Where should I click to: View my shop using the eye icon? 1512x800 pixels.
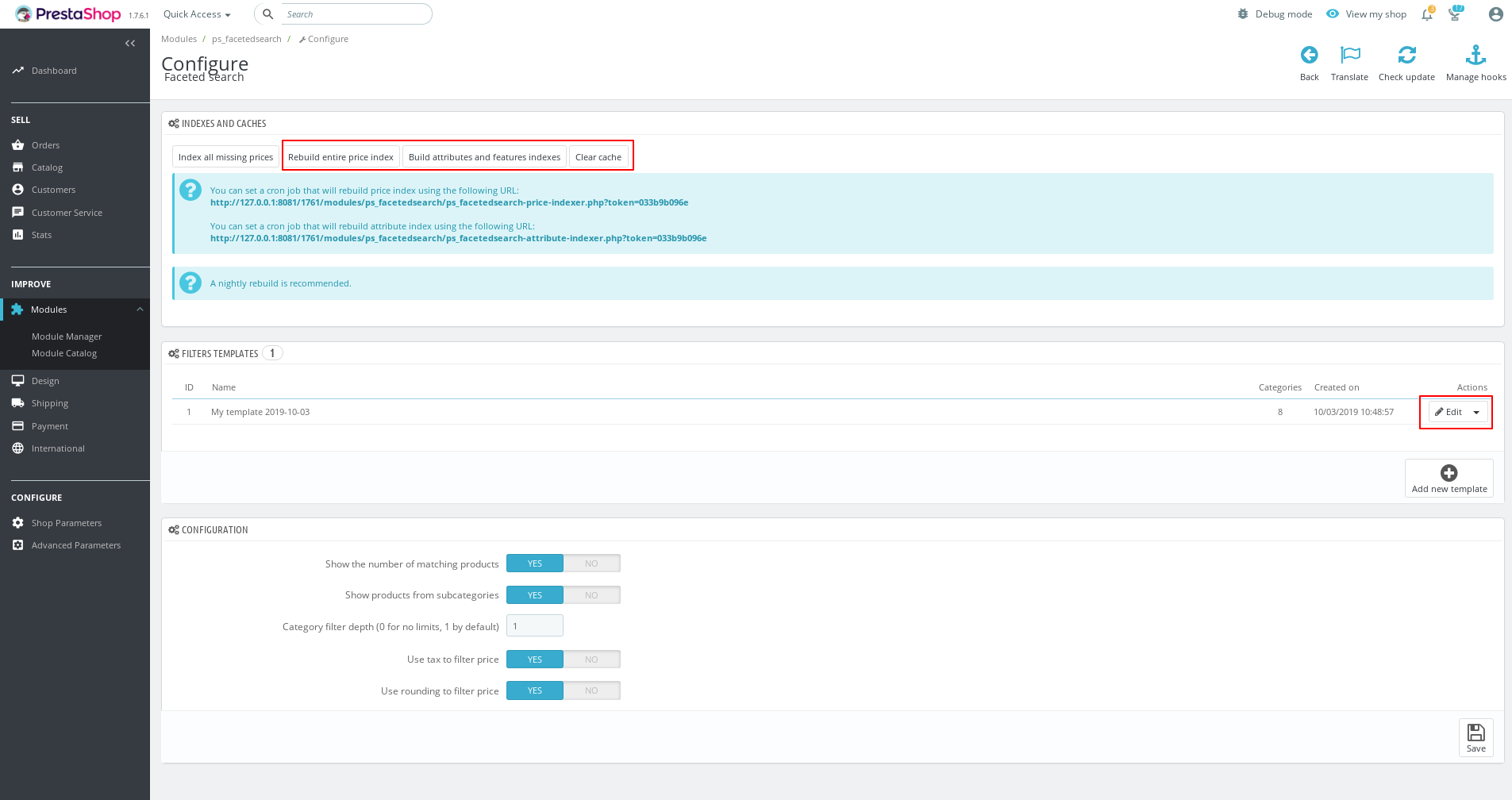1333,13
